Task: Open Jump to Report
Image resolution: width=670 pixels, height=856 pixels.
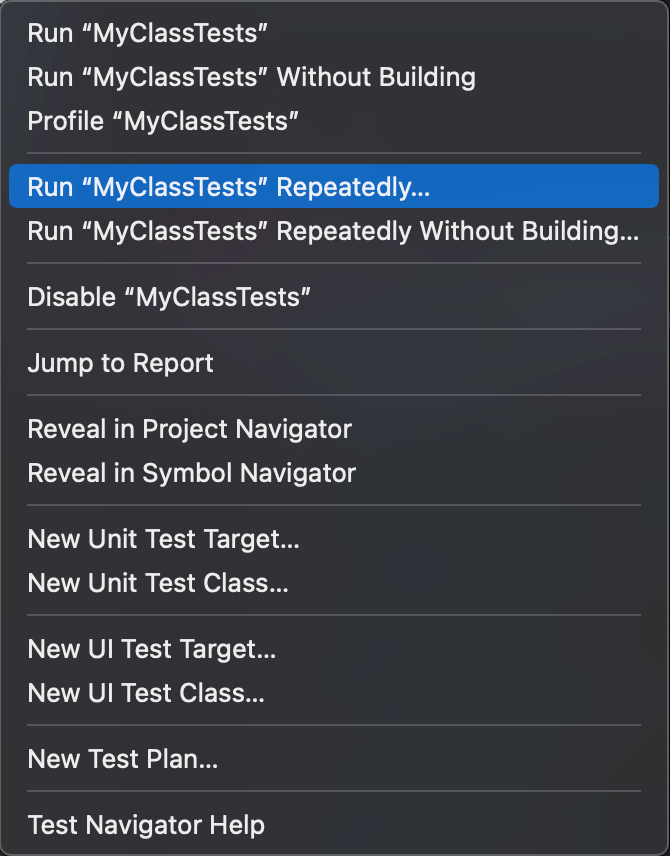Action: click(x=121, y=363)
